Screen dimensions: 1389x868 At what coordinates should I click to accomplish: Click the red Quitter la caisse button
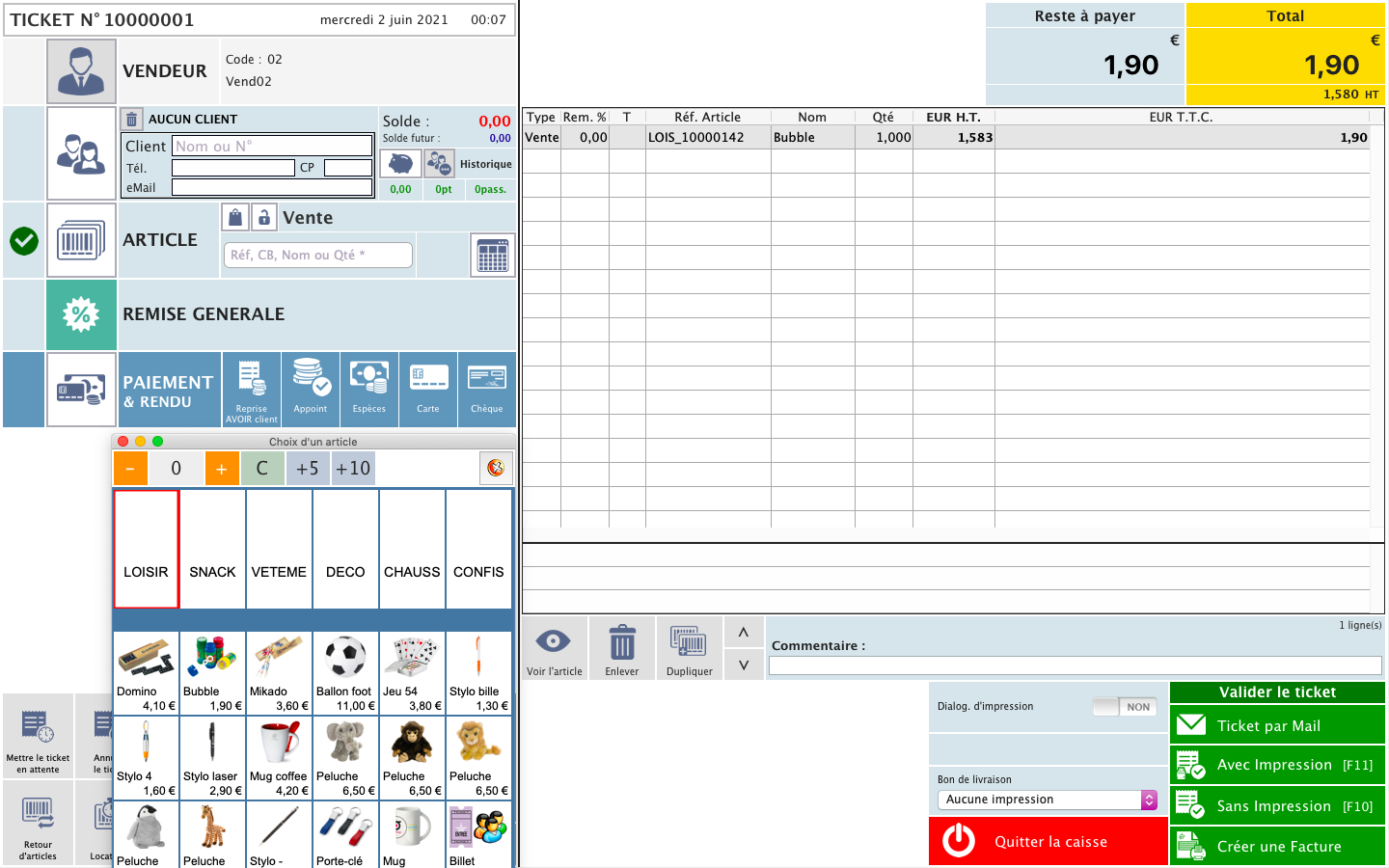[1049, 841]
